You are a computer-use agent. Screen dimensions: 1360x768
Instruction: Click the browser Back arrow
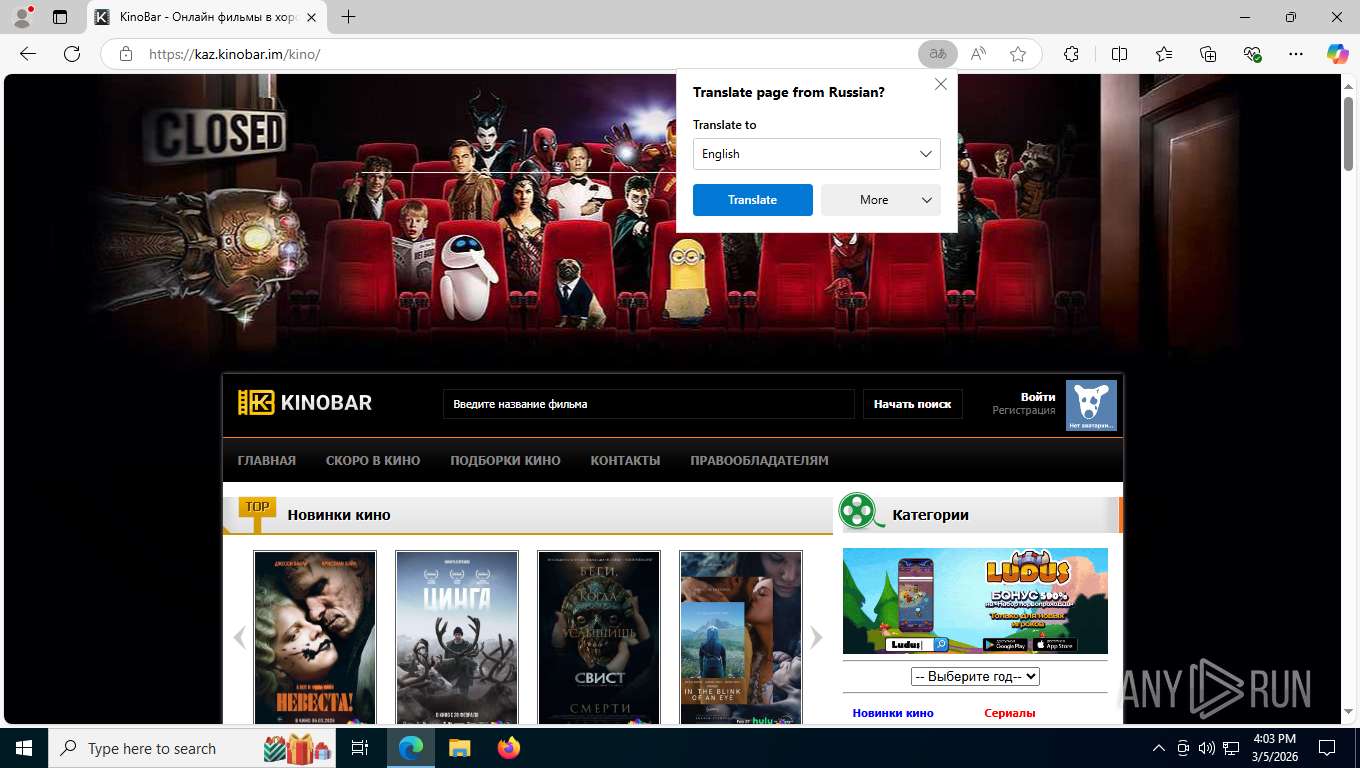[x=28, y=54]
